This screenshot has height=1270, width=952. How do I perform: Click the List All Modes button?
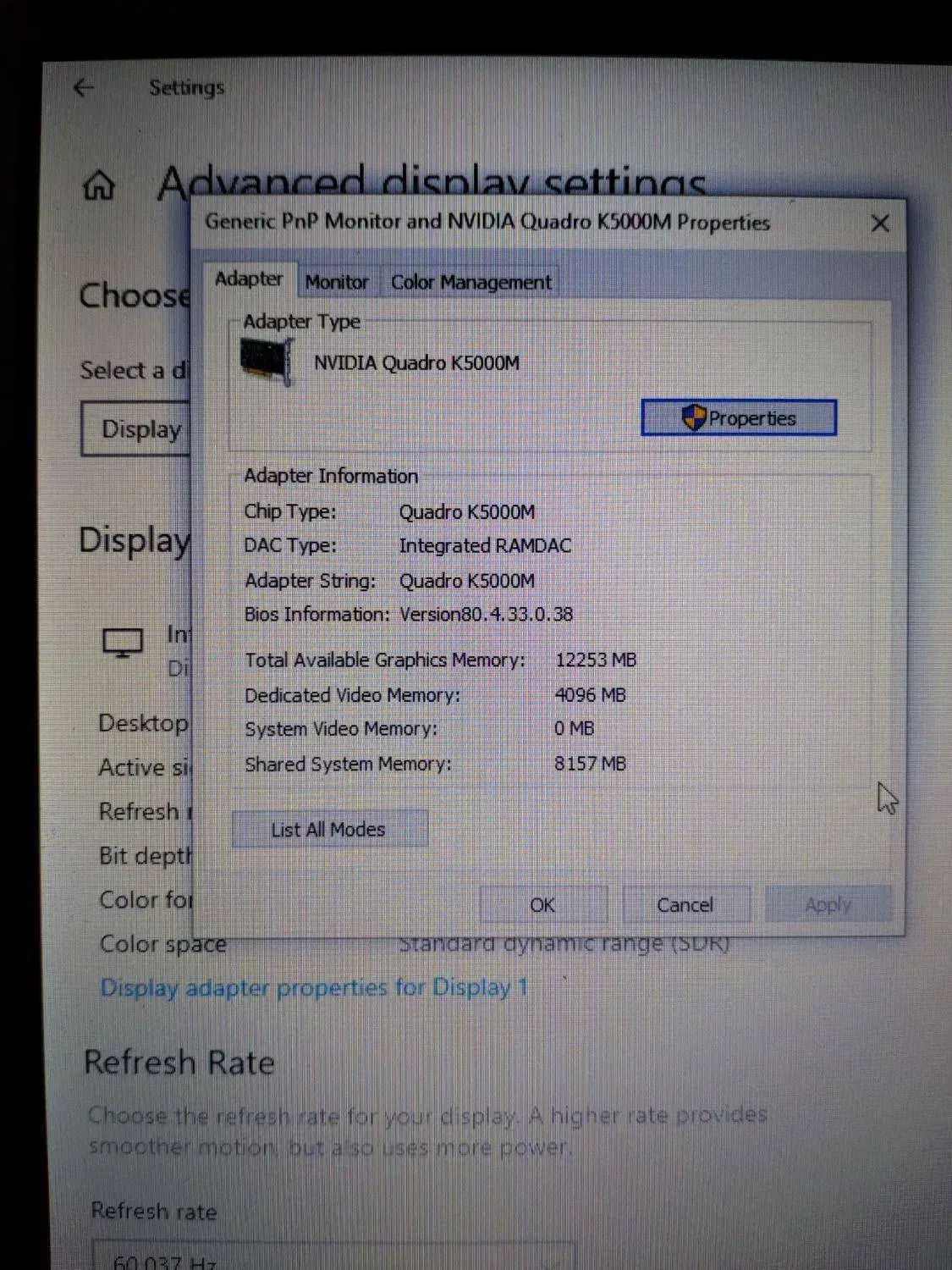[x=329, y=830]
